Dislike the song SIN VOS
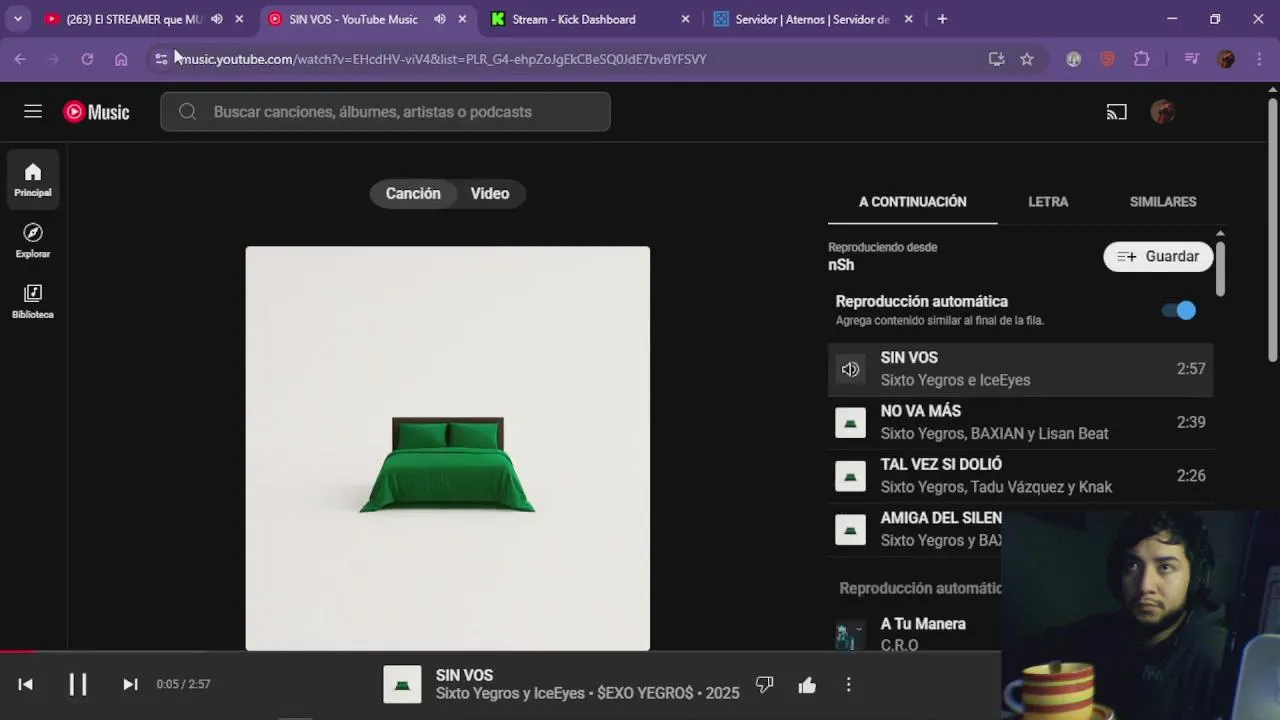The width and height of the screenshot is (1280, 720). pyautogui.click(x=765, y=684)
